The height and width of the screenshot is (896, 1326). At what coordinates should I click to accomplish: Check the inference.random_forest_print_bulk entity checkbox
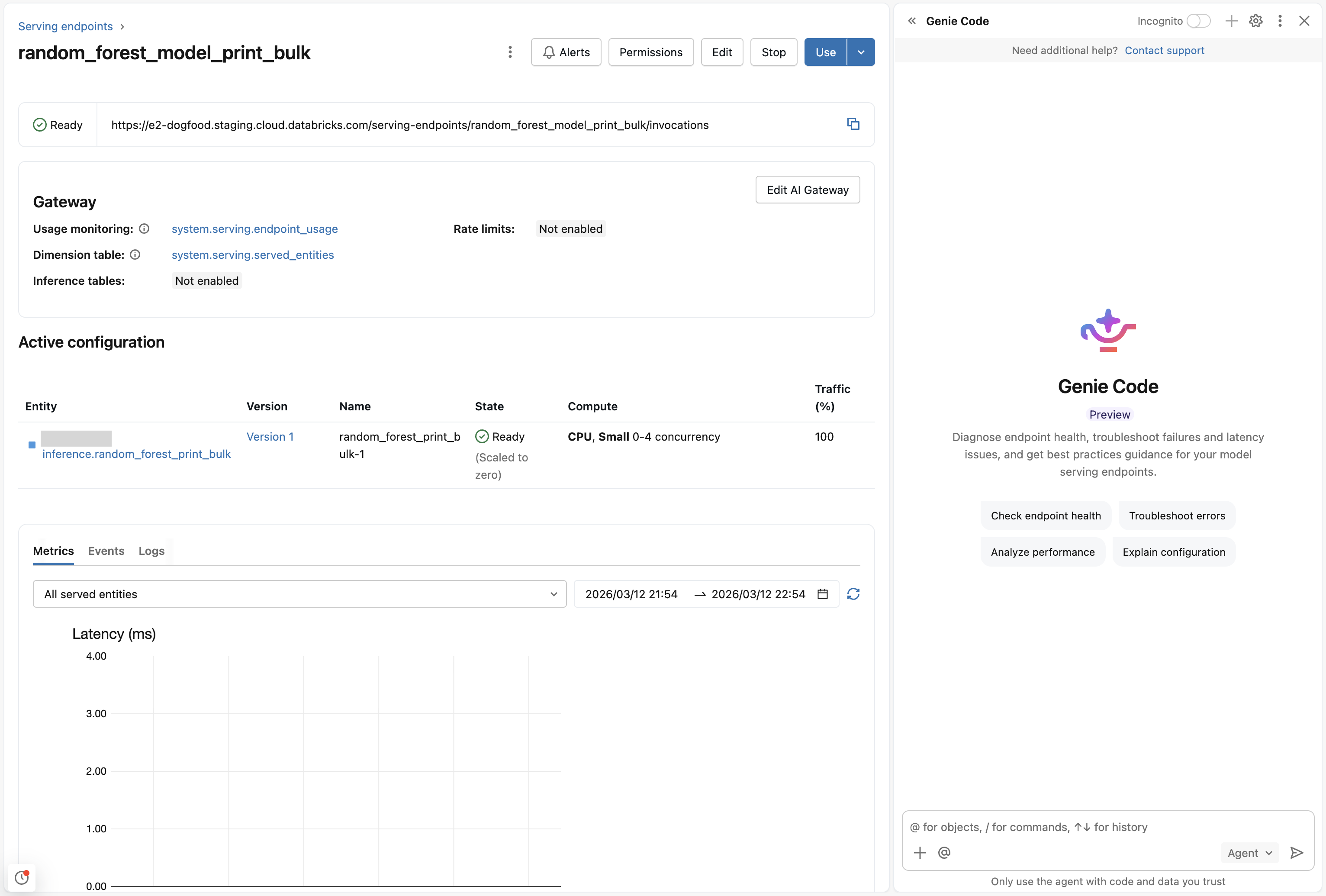click(32, 445)
